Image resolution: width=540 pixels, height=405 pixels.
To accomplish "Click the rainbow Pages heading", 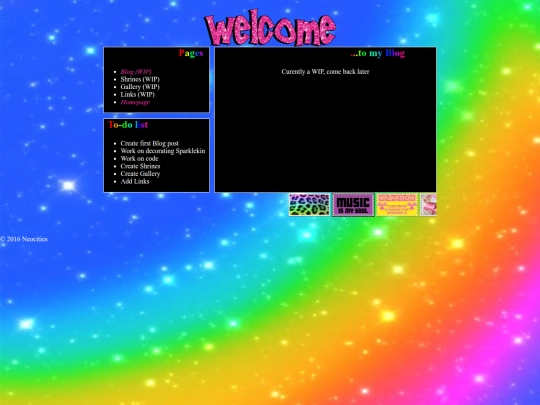I will click(x=191, y=53).
